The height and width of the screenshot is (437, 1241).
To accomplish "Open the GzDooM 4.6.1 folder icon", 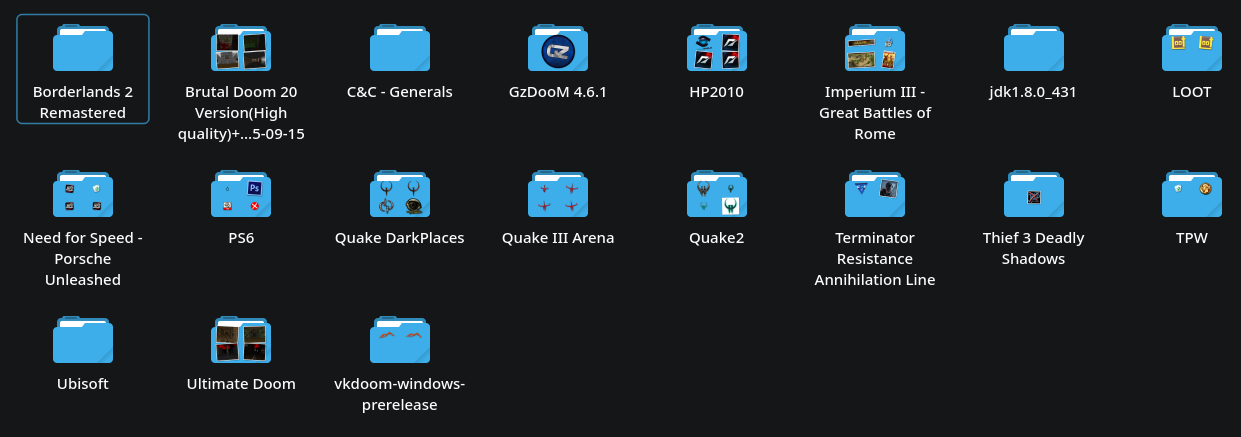I will tap(558, 47).
